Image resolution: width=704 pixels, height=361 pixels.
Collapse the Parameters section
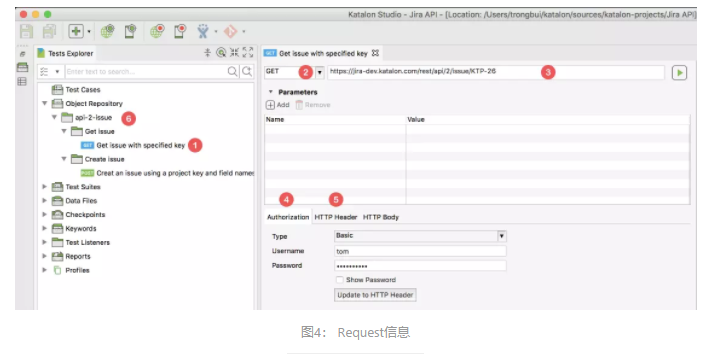pyautogui.click(x=271, y=92)
